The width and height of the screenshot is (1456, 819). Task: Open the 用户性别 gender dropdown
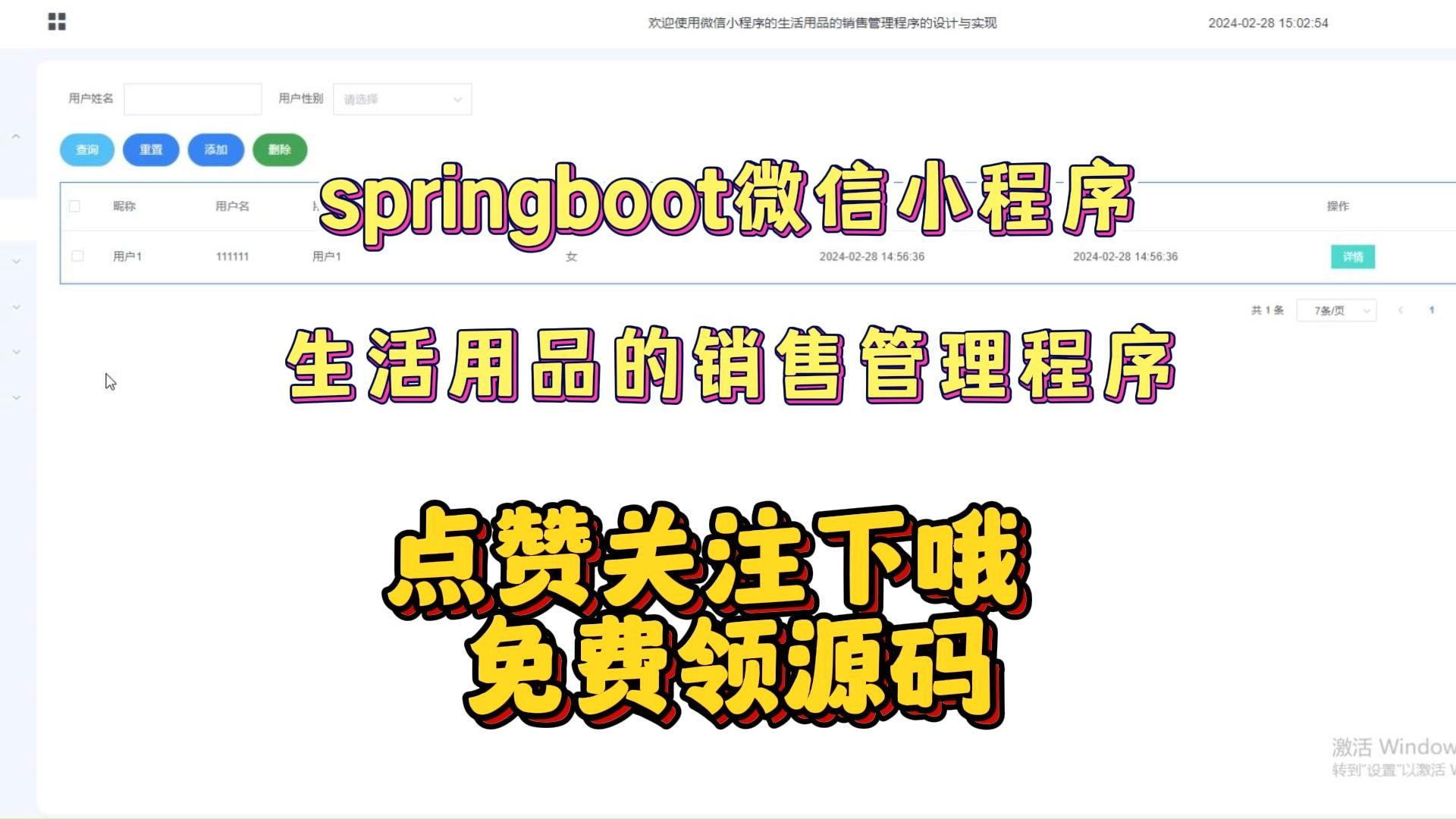pos(400,98)
